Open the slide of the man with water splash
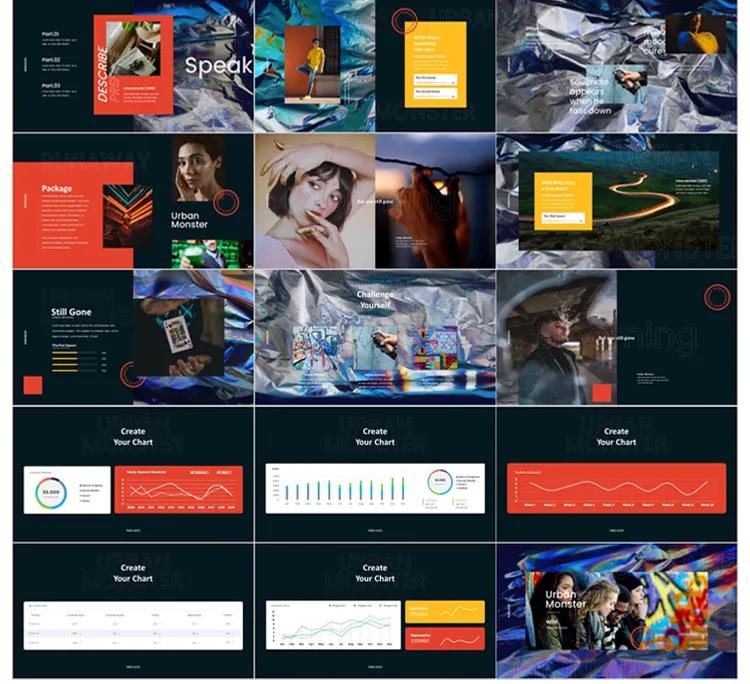Viewport: 750px width, 684px height. (617, 337)
